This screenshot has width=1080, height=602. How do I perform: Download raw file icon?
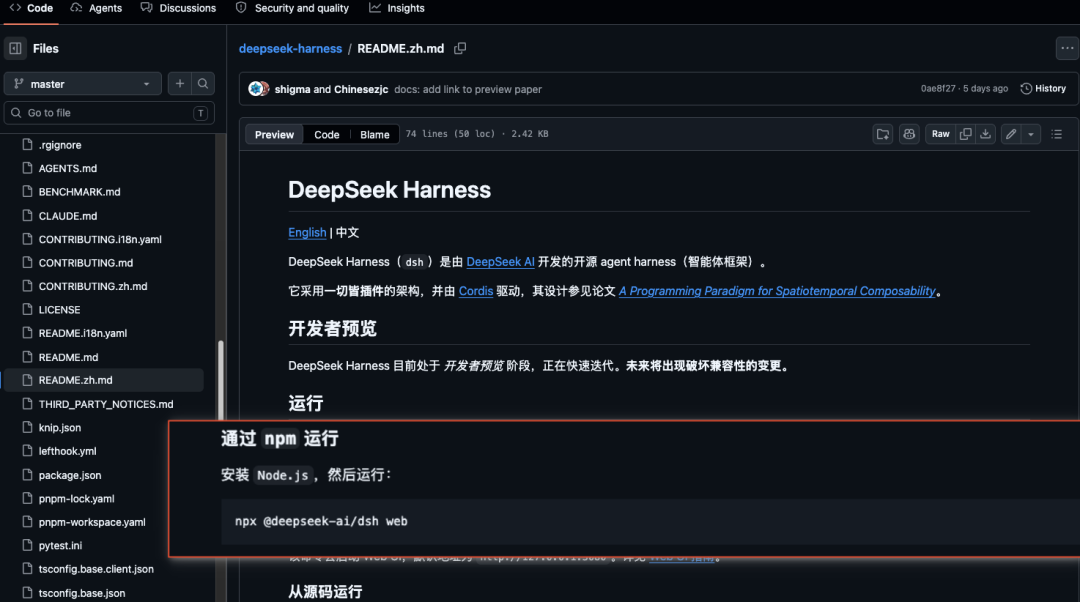click(986, 134)
